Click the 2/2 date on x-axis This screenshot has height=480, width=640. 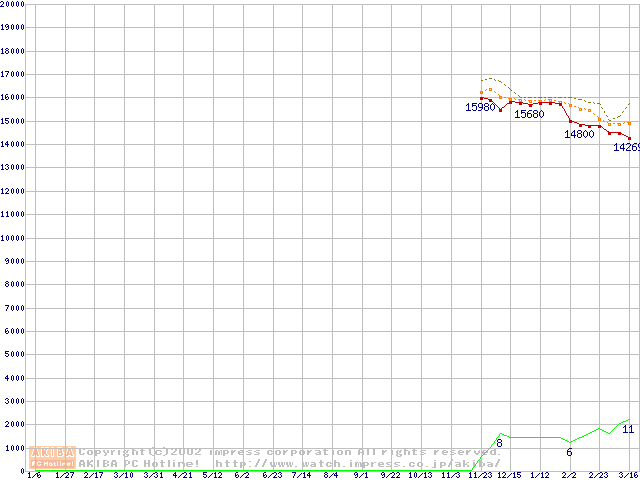[569, 475]
